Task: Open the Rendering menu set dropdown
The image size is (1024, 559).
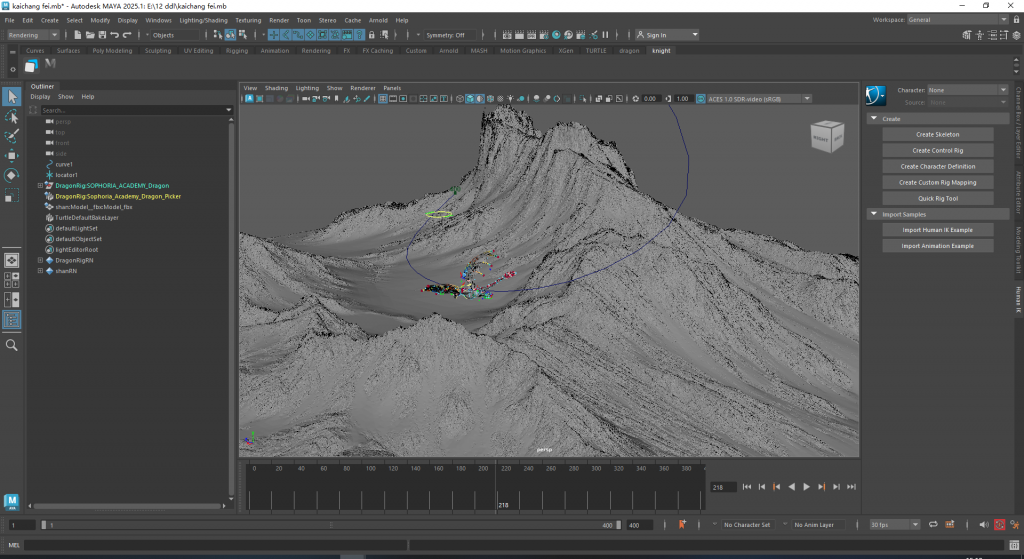Action: point(33,35)
